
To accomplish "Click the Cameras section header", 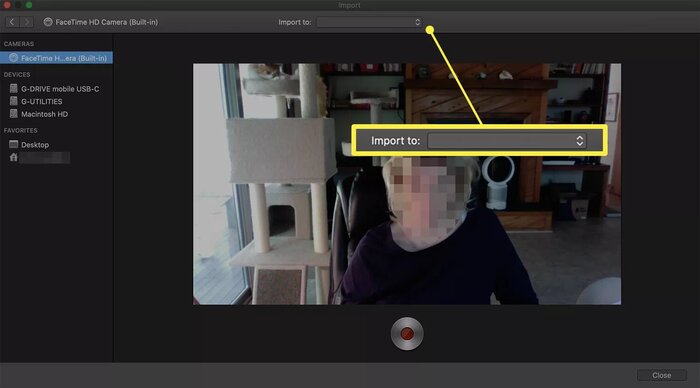I will coord(19,44).
